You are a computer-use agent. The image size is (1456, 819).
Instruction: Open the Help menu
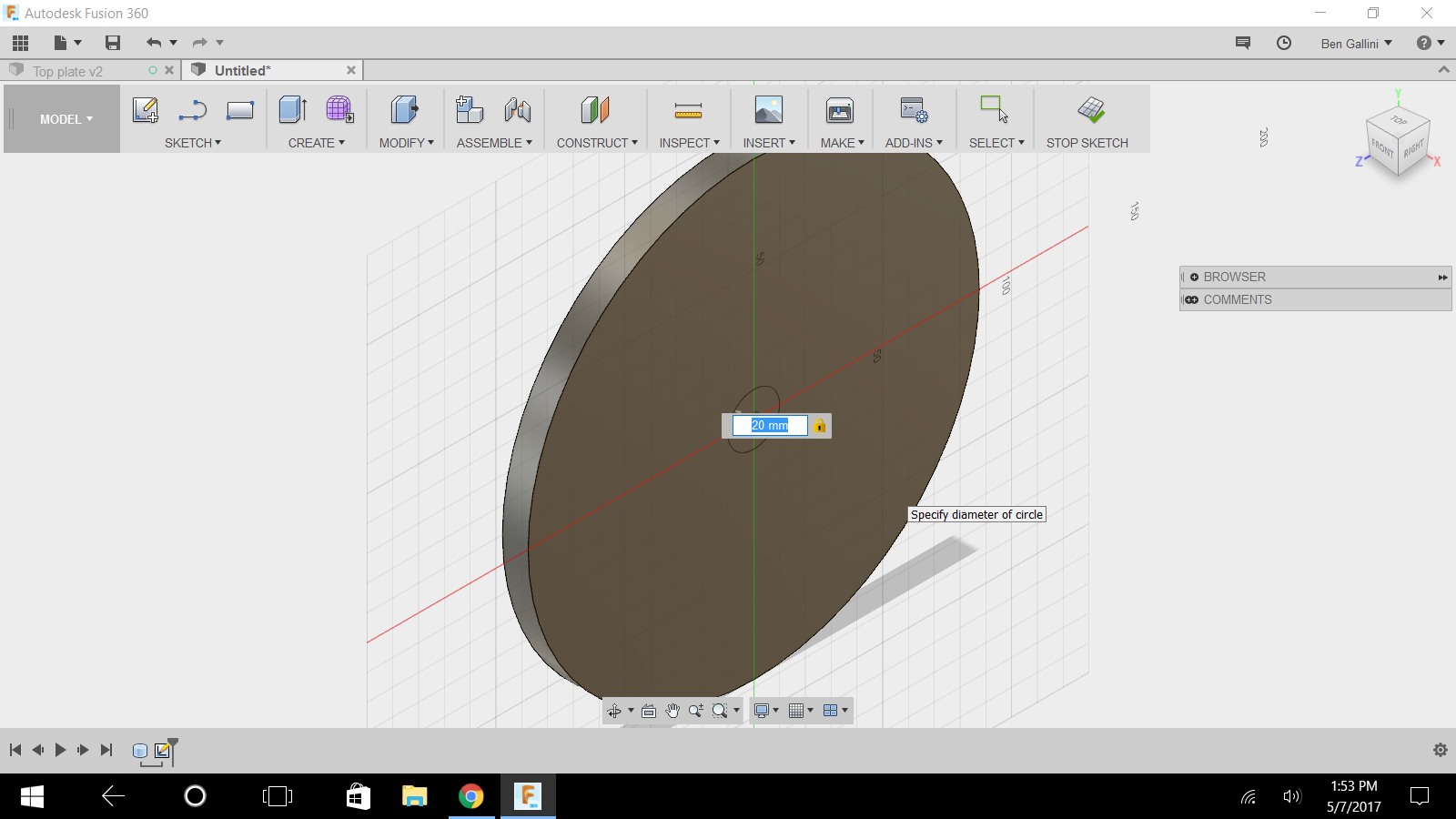point(1430,43)
